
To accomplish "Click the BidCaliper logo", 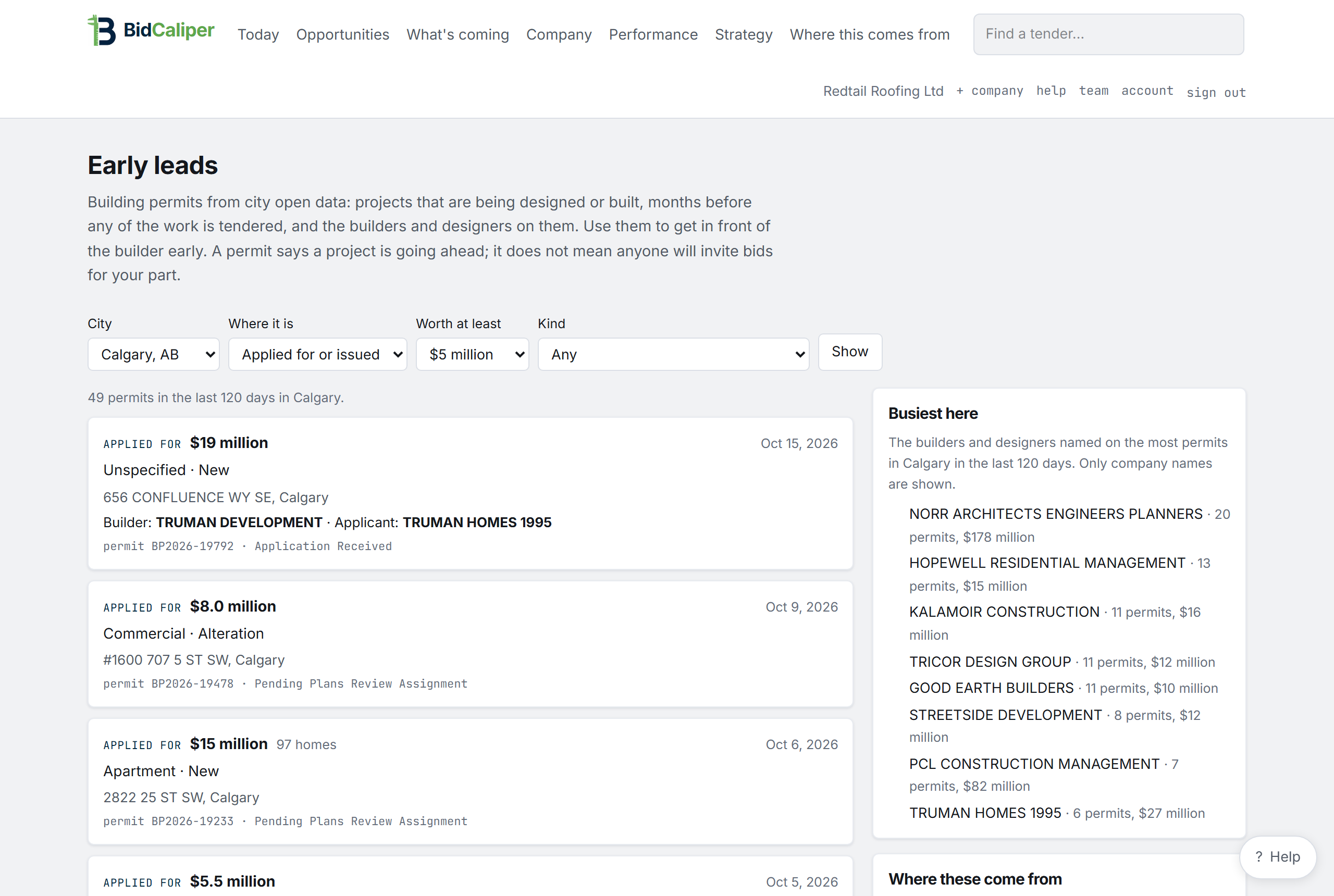I will click(151, 30).
